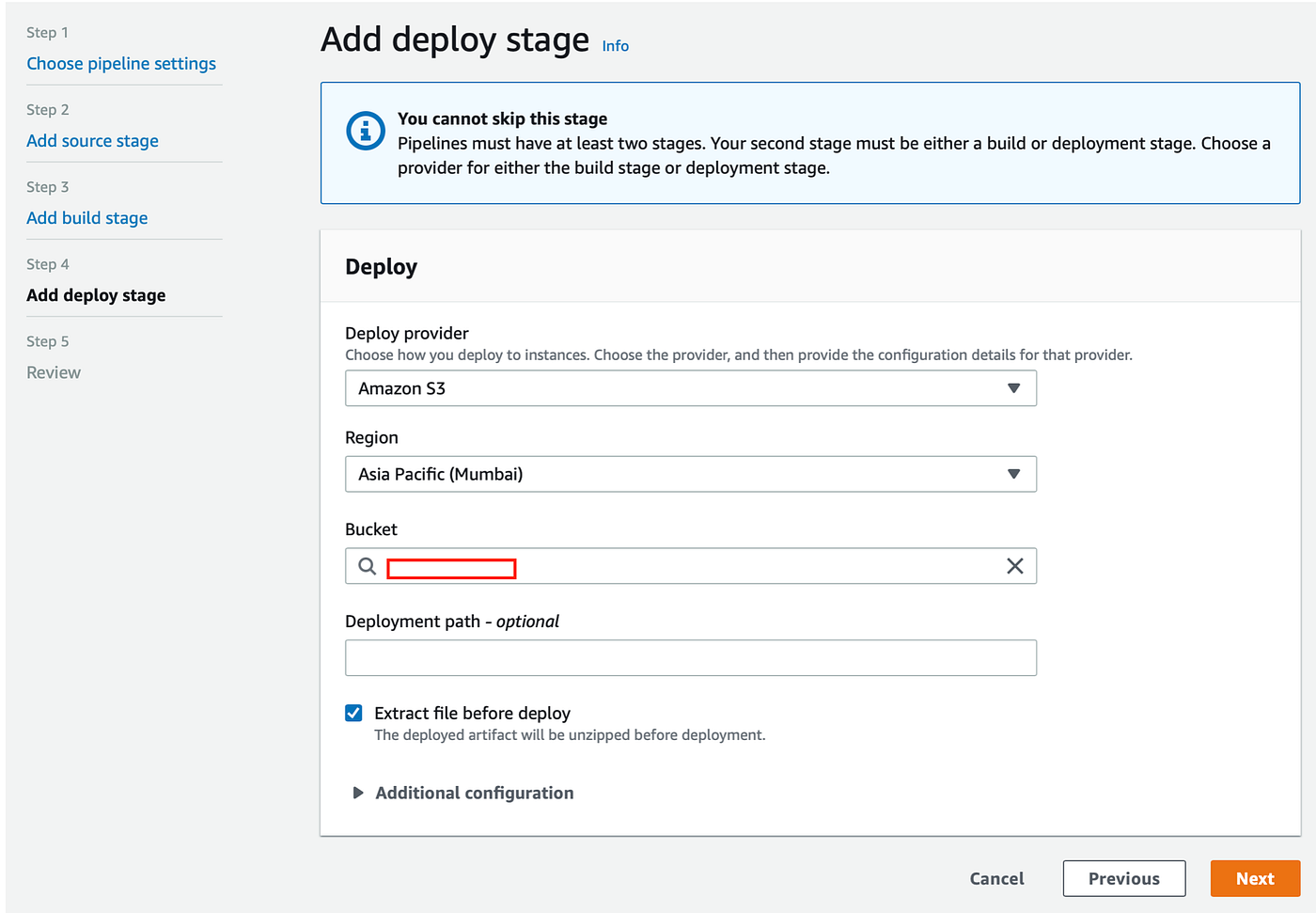Jump to the Review step
Screen dimensions: 1316x913
[53, 372]
